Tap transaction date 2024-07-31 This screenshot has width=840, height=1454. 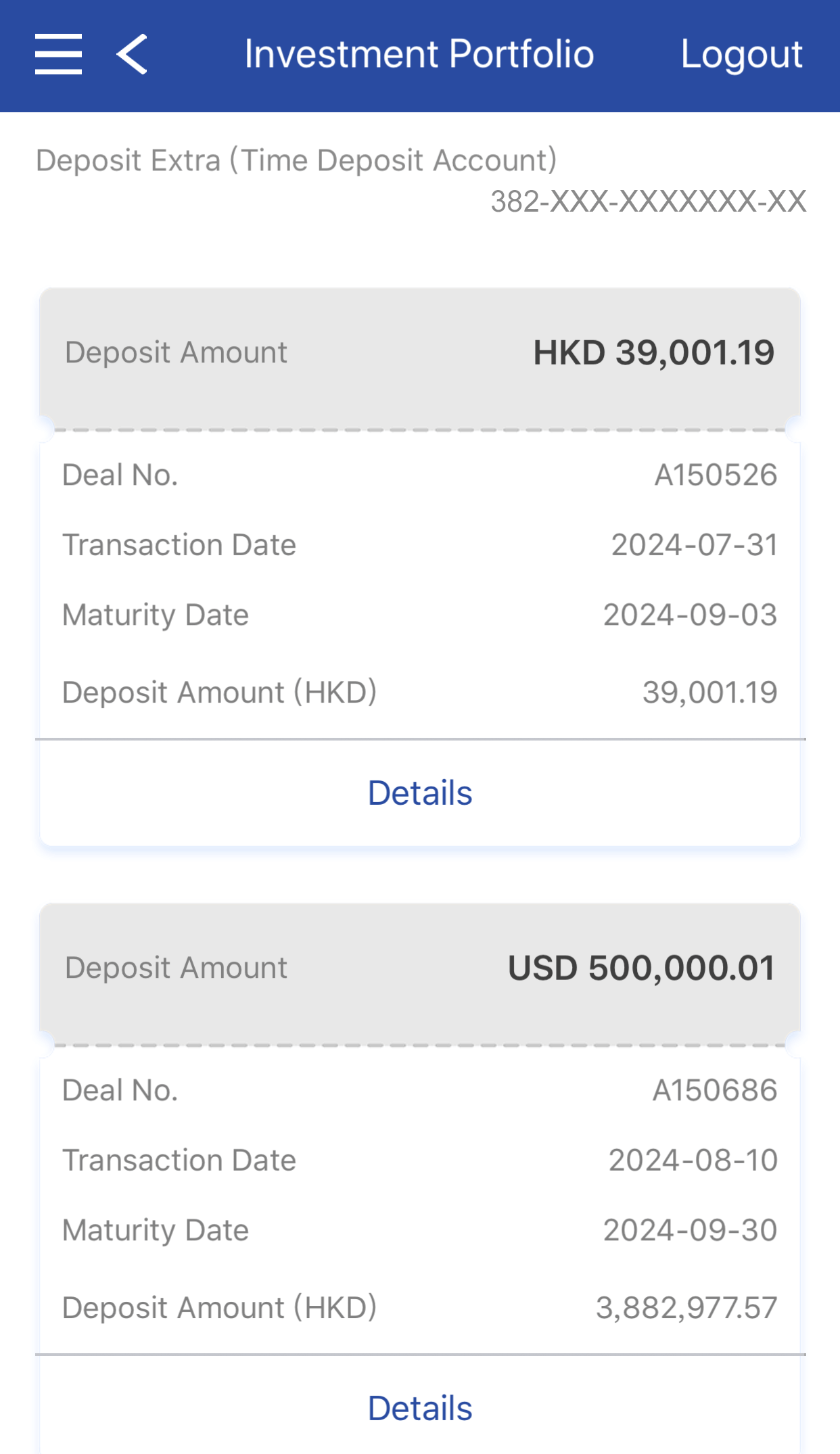[x=694, y=545]
